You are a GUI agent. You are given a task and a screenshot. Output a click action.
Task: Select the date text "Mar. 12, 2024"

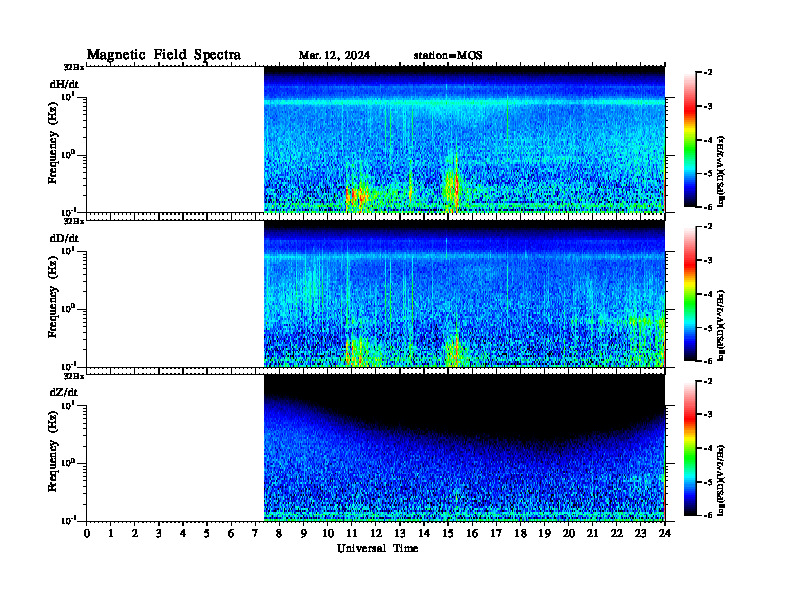click(x=334, y=55)
